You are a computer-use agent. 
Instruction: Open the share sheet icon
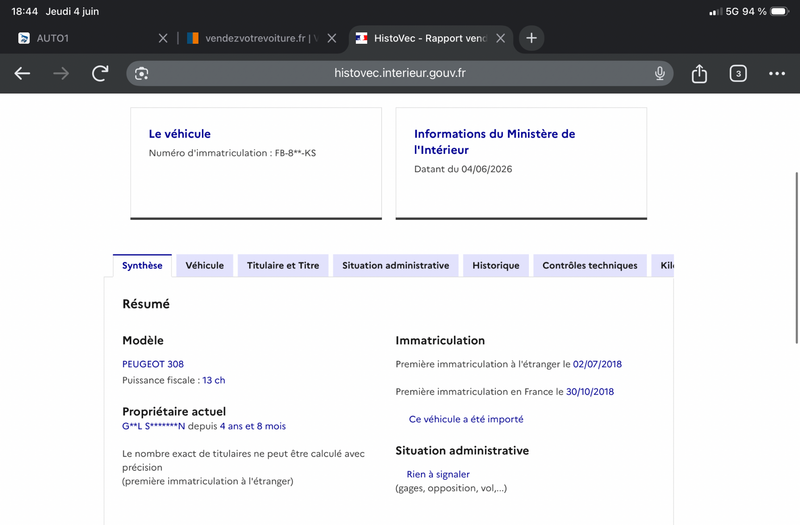699,73
